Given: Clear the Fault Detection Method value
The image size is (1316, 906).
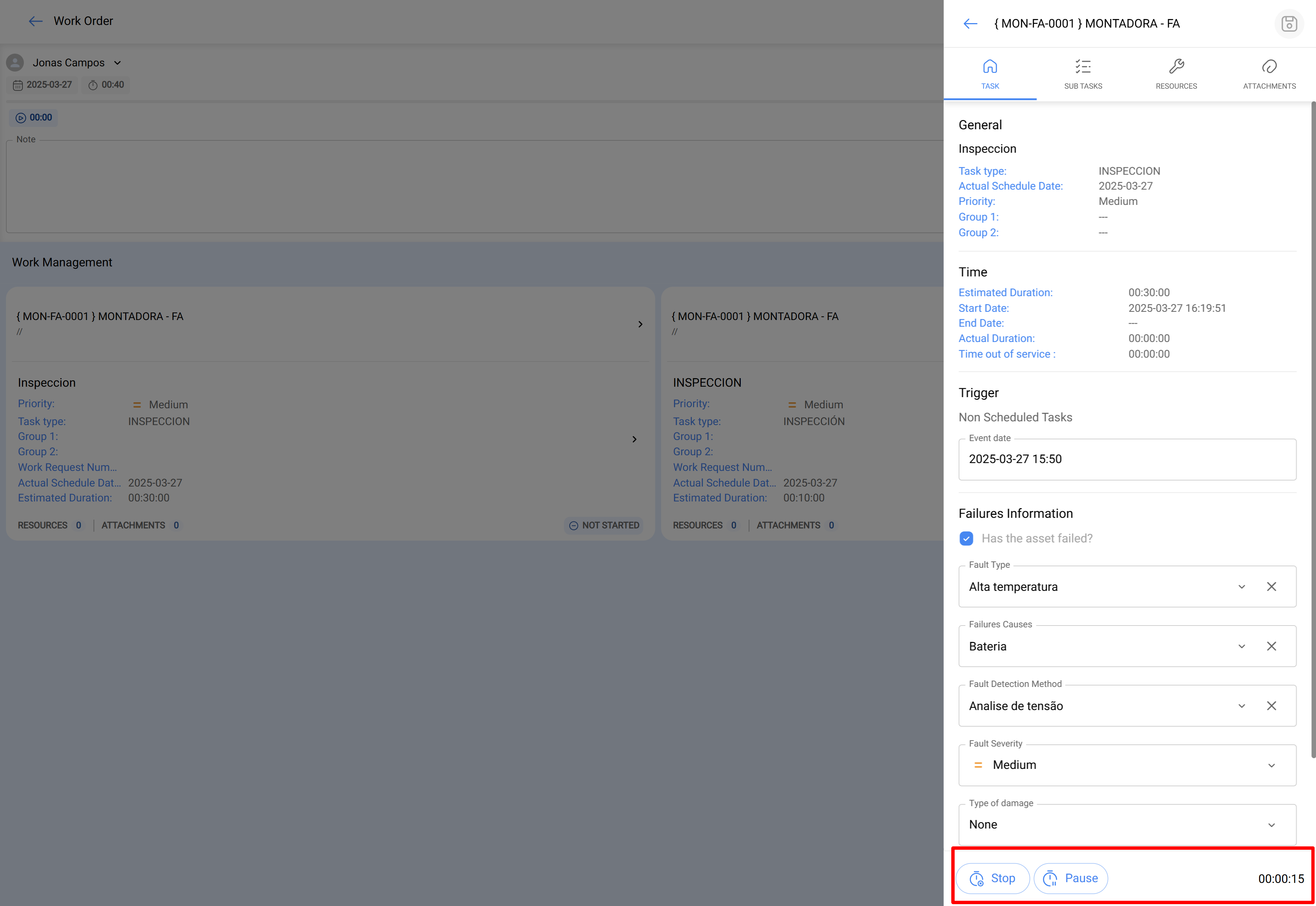Looking at the screenshot, I should 1271,706.
